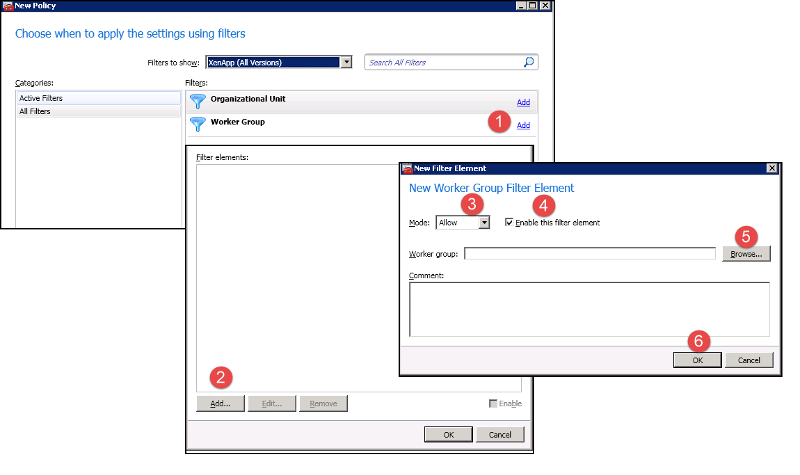Click the Remove button under Filter elements

point(323,404)
